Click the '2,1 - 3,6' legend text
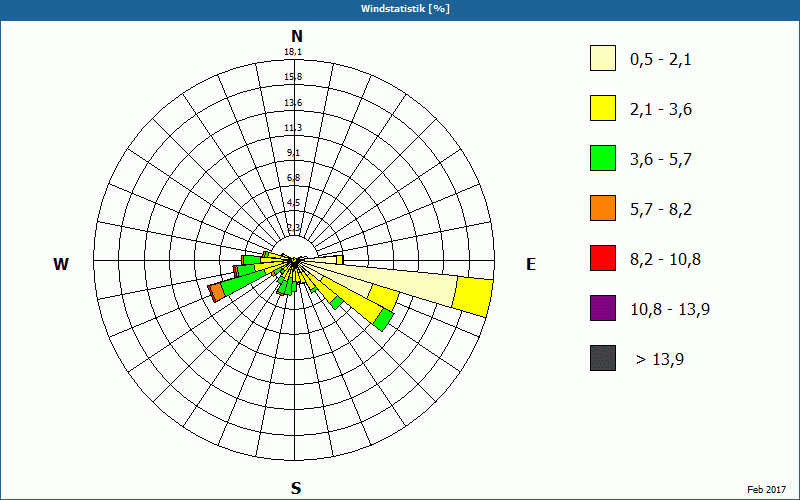The image size is (800, 500). tap(661, 110)
